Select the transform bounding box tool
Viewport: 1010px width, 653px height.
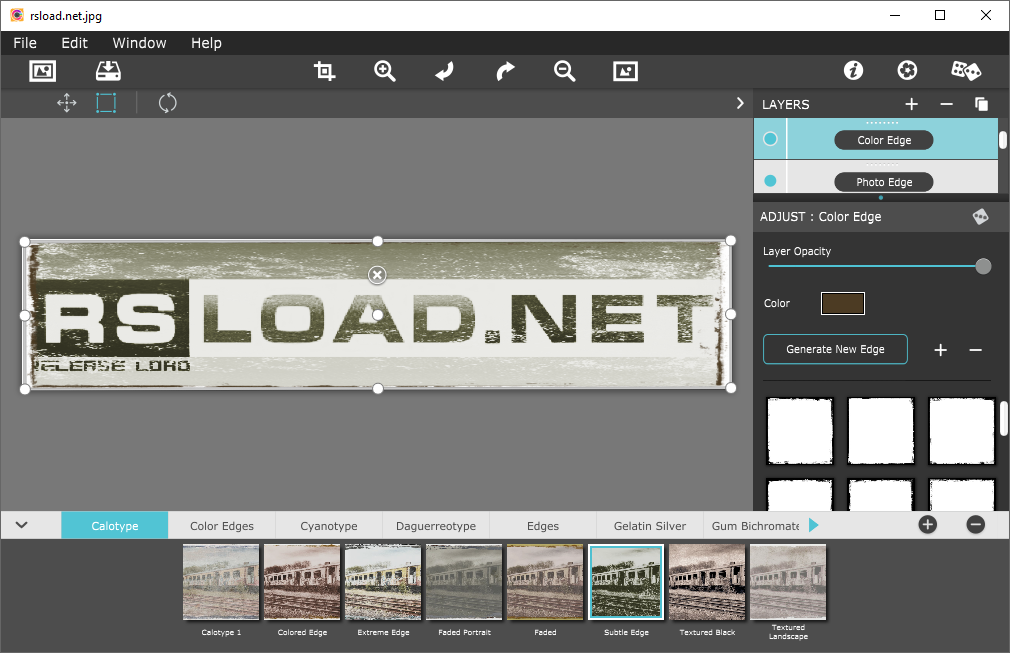(x=106, y=103)
